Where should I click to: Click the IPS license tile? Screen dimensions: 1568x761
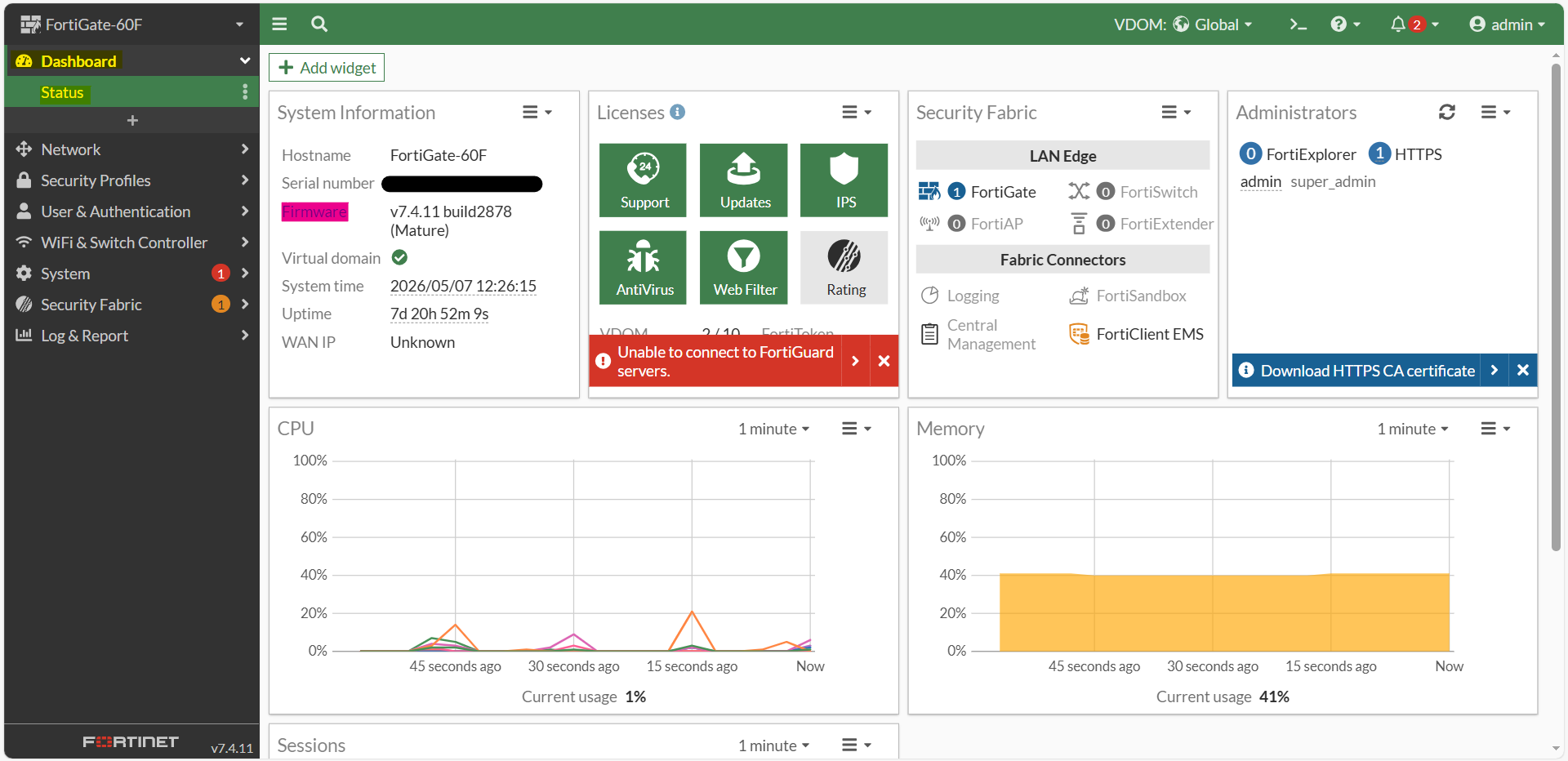pyautogui.click(x=844, y=180)
